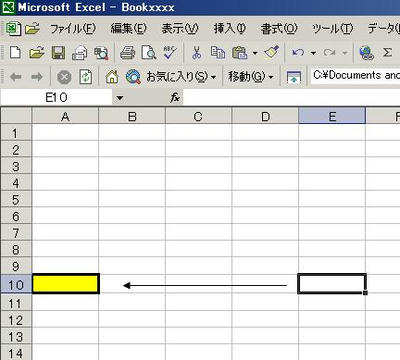Select cell C3 in the grid

198,166
